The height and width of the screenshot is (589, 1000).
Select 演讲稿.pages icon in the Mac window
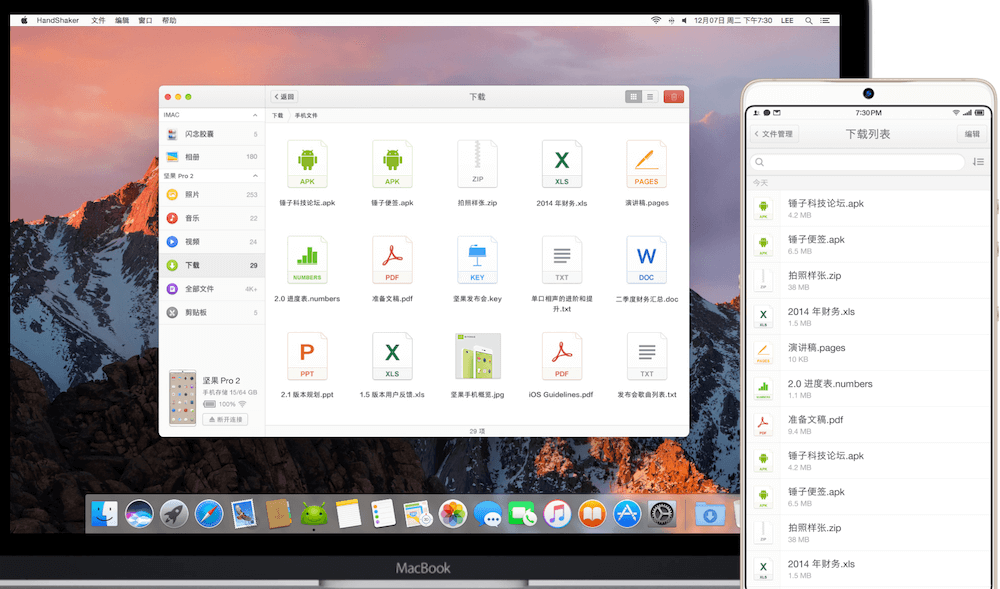tap(647, 164)
